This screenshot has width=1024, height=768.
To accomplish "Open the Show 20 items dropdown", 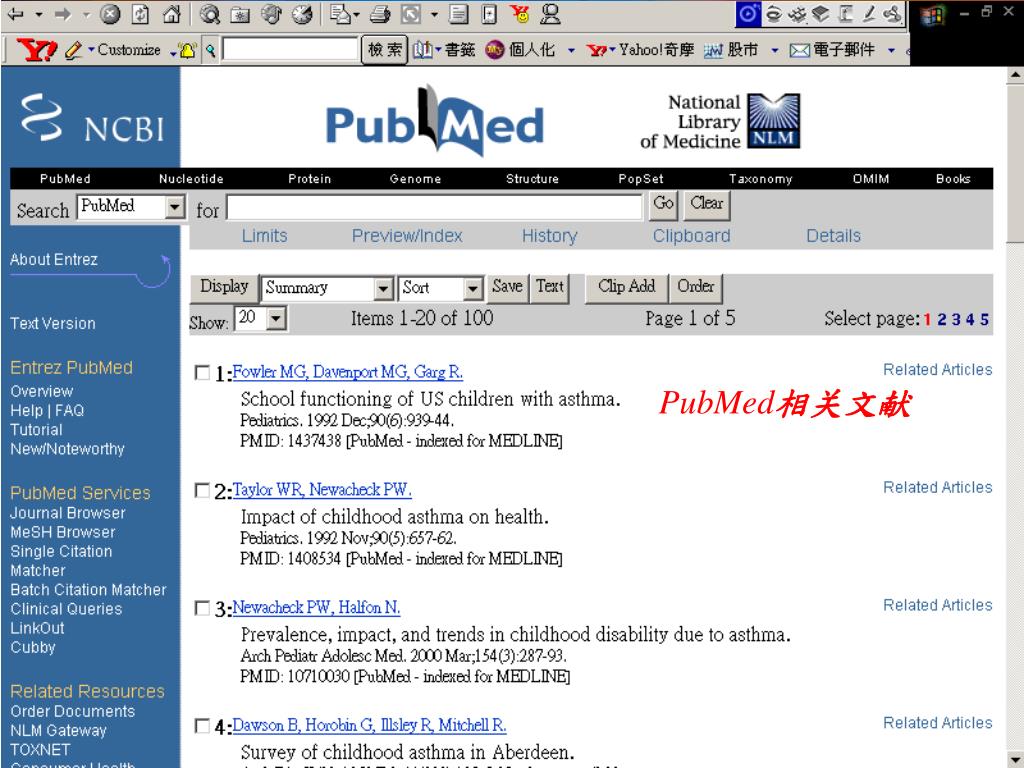I will click(277, 319).
